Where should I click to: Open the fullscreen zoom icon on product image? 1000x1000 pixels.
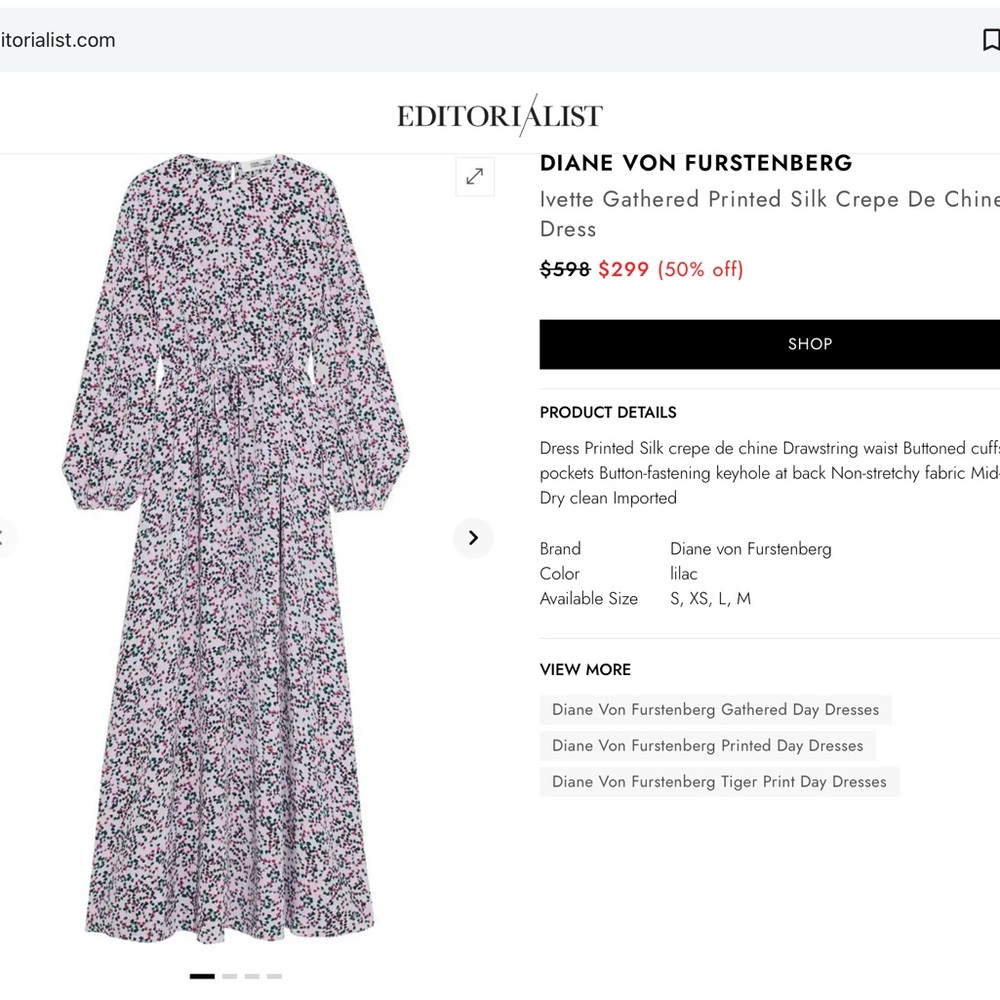475,176
